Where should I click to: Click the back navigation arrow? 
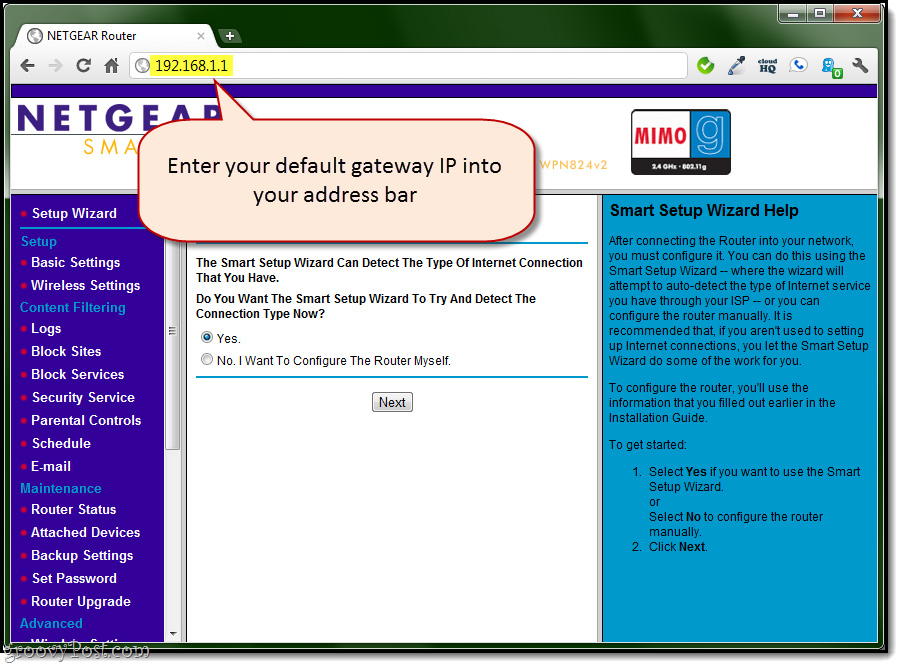[27, 65]
